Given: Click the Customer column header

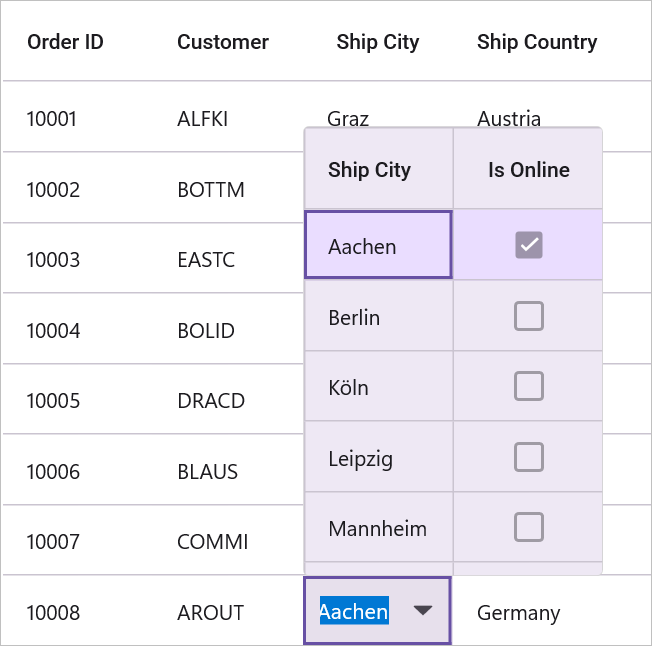Looking at the screenshot, I should [223, 42].
